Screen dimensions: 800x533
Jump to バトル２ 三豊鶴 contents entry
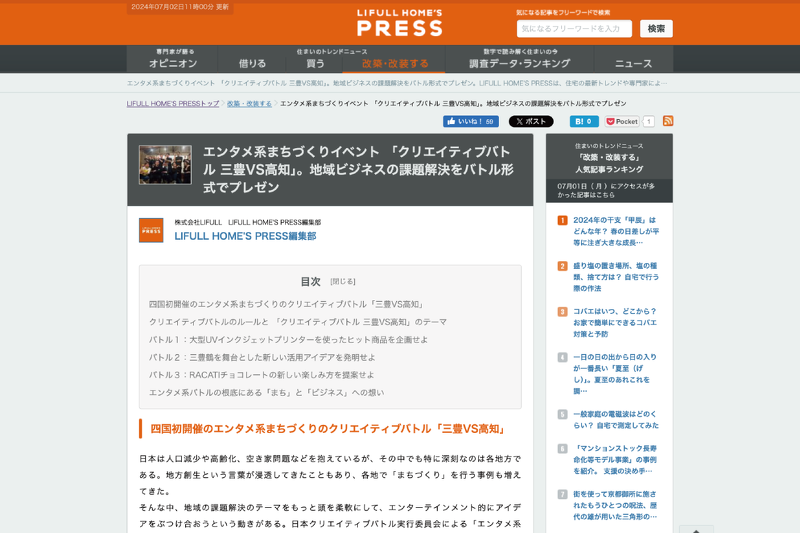click(262, 357)
